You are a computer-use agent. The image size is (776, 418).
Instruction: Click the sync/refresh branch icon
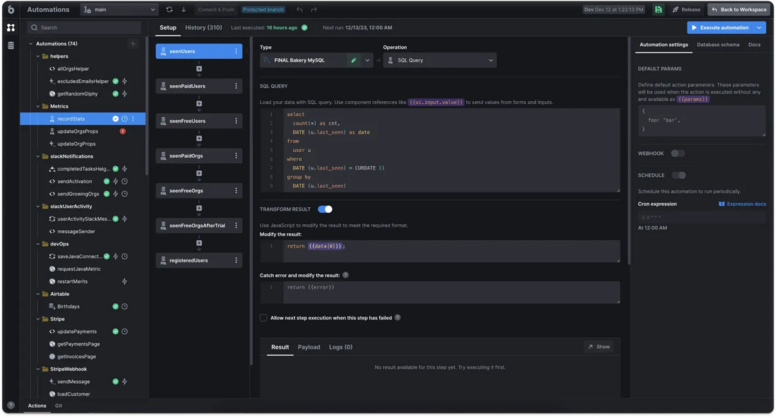tap(169, 9)
